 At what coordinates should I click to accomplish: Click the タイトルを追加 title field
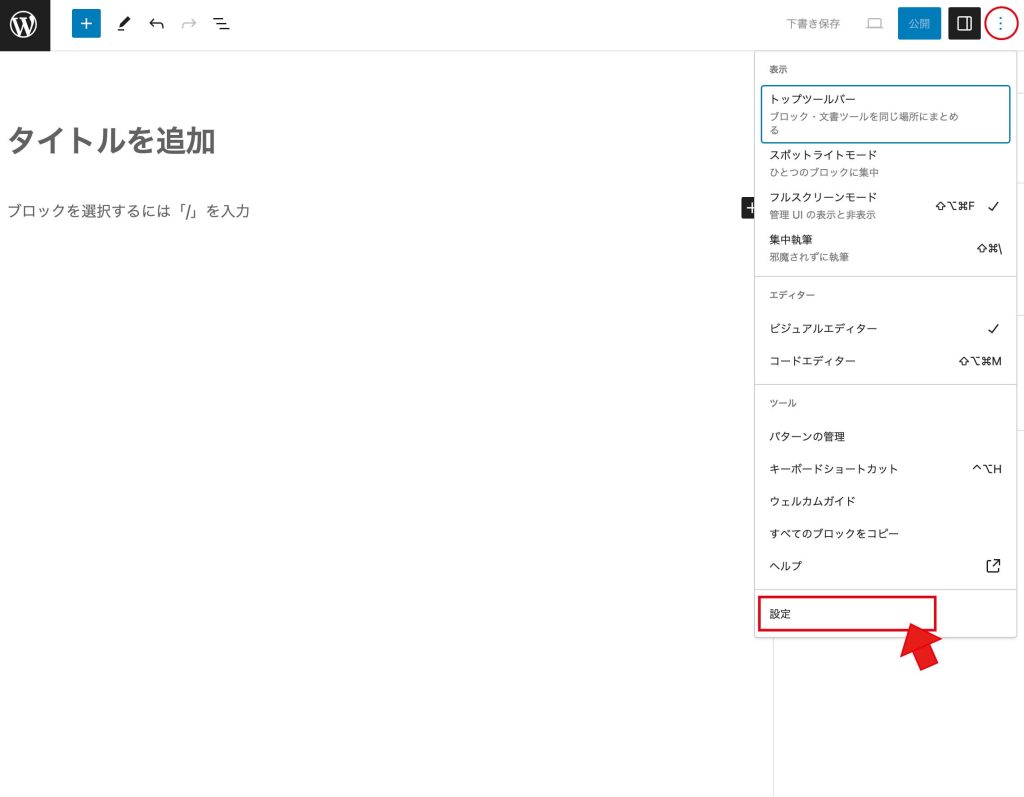(x=112, y=140)
